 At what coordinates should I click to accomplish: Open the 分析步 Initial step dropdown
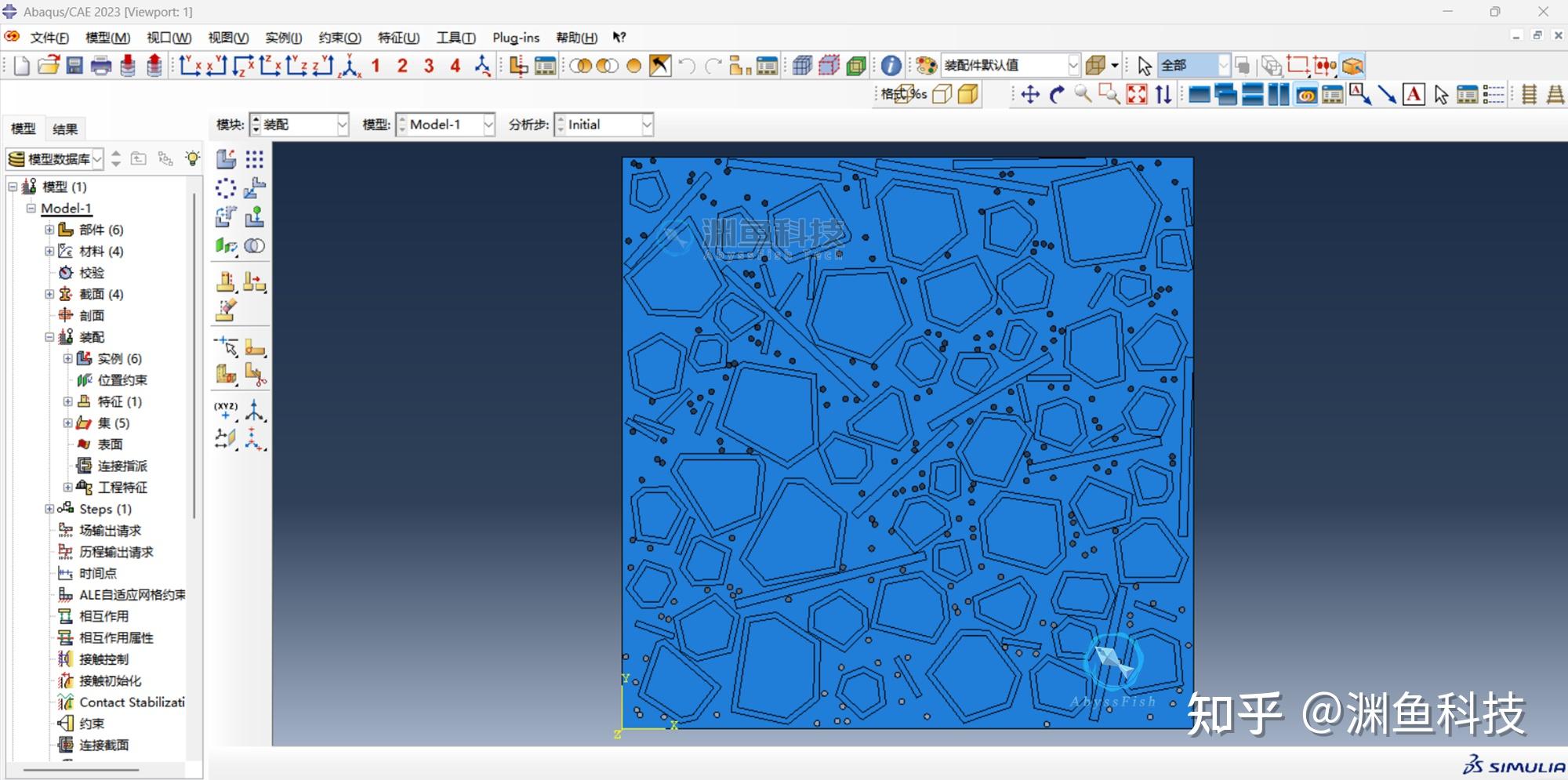(x=647, y=125)
